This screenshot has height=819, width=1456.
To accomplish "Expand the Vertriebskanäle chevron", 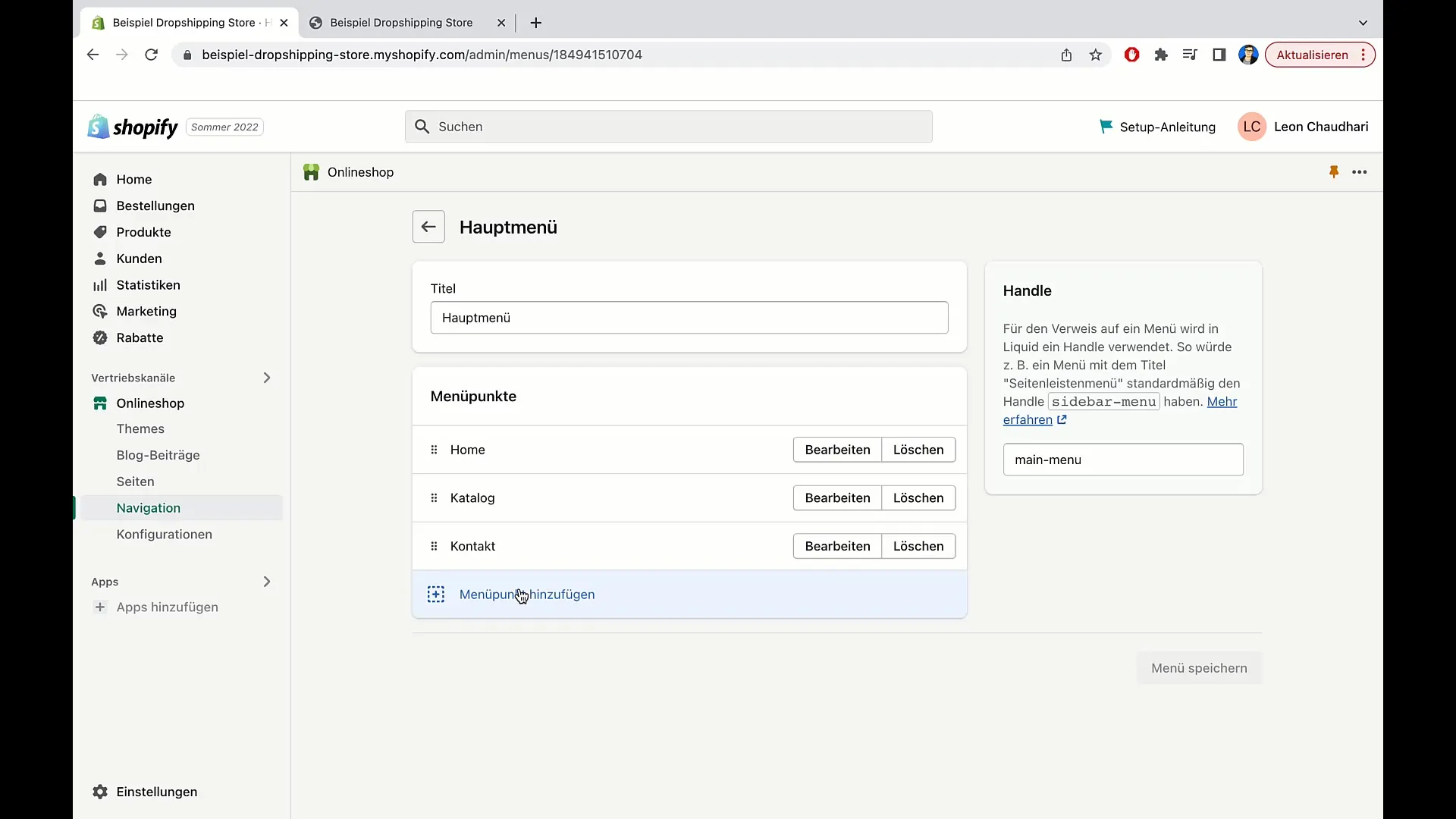I will (267, 378).
